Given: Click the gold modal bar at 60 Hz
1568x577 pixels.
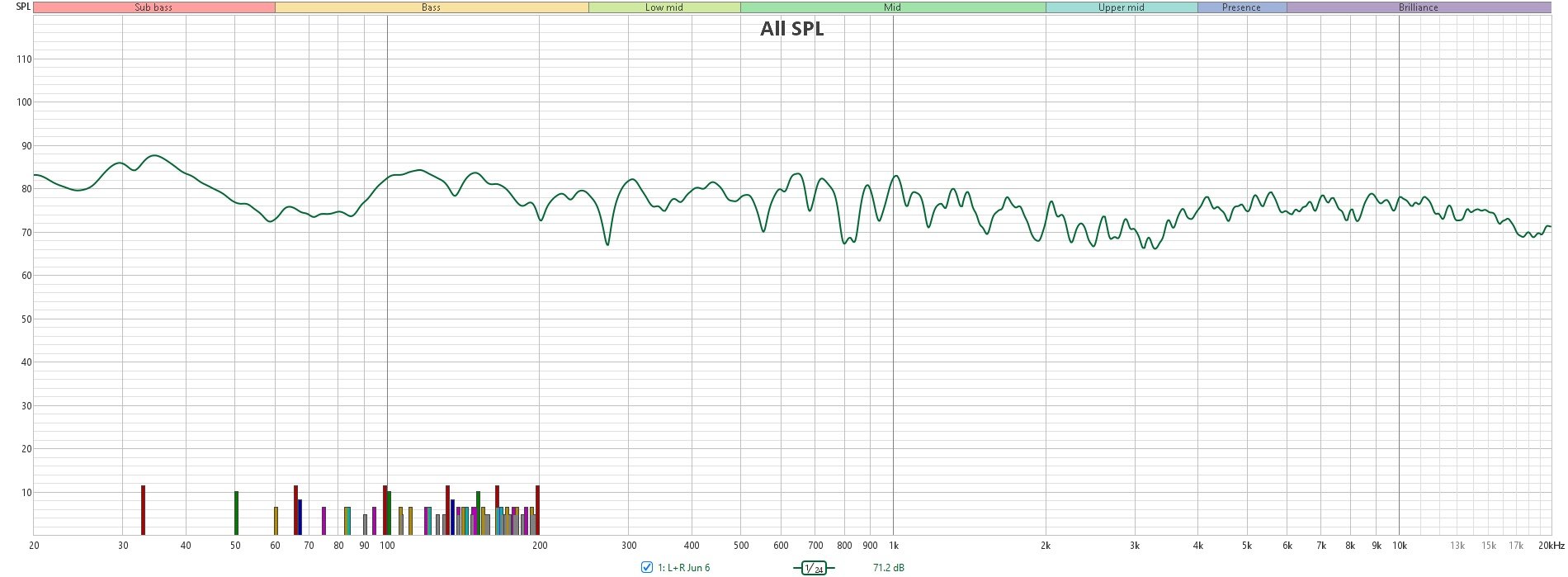Looking at the screenshot, I should pyautogui.click(x=276, y=521).
